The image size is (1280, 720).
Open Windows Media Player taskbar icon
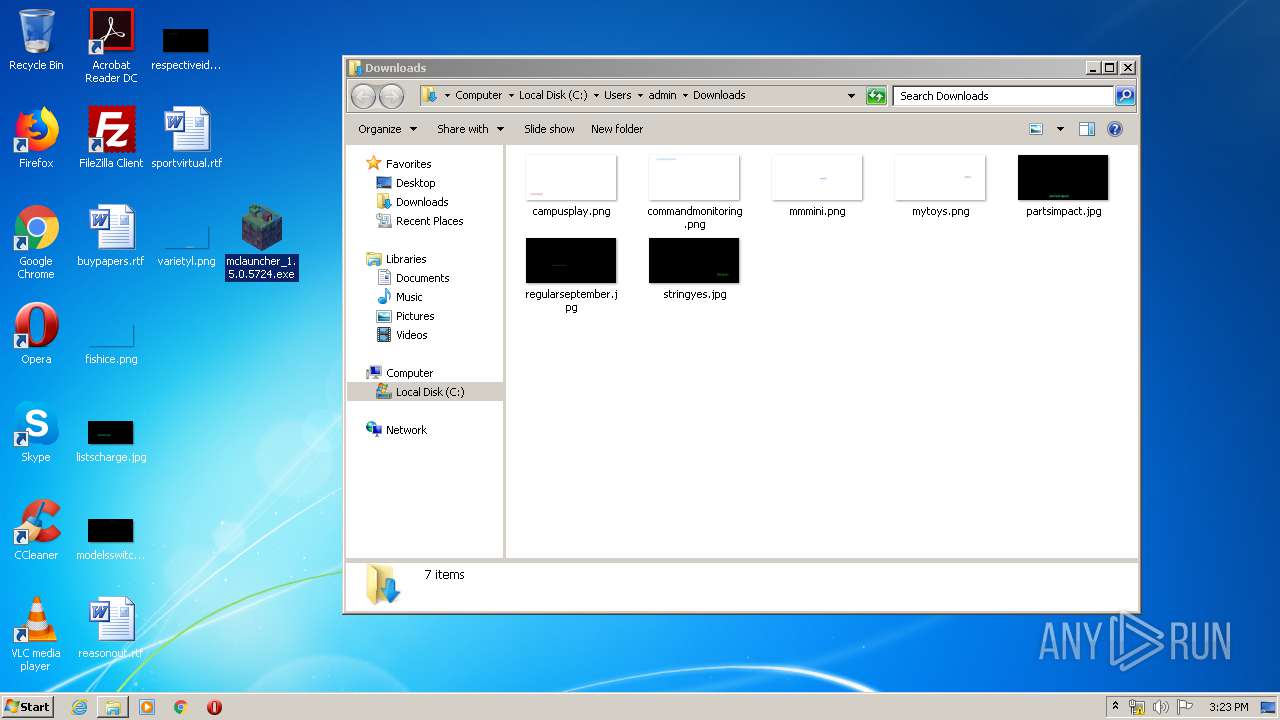[147, 707]
